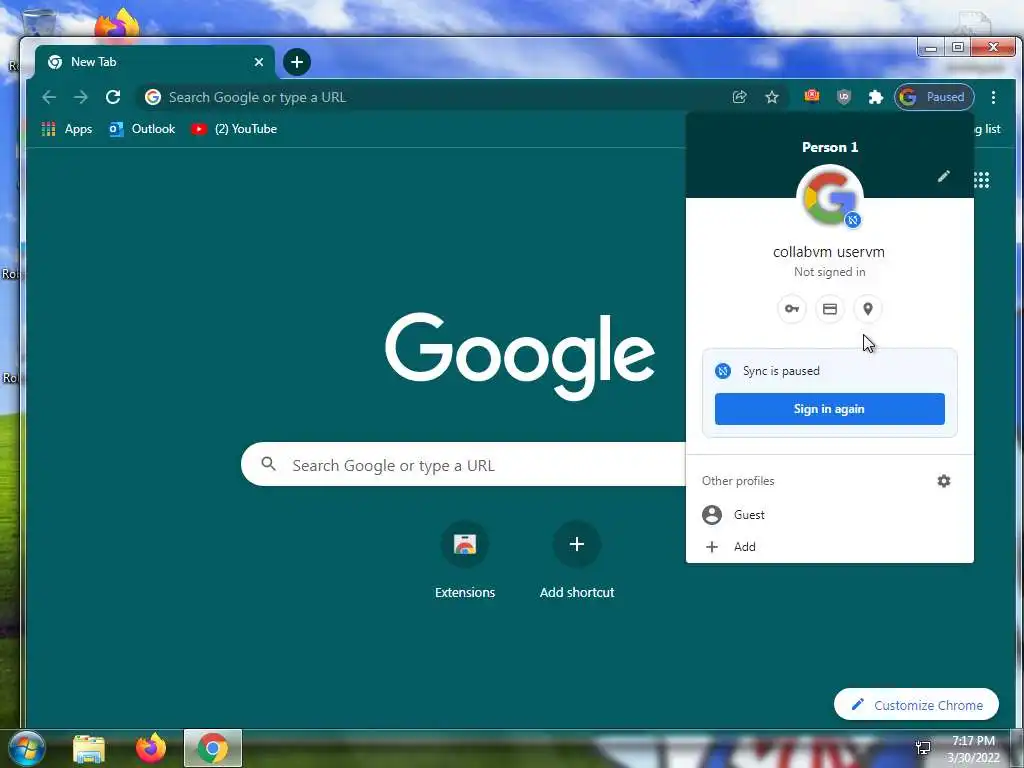This screenshot has height=768, width=1024.
Task: Edit the profile with the pencil icon
Action: pos(944,176)
